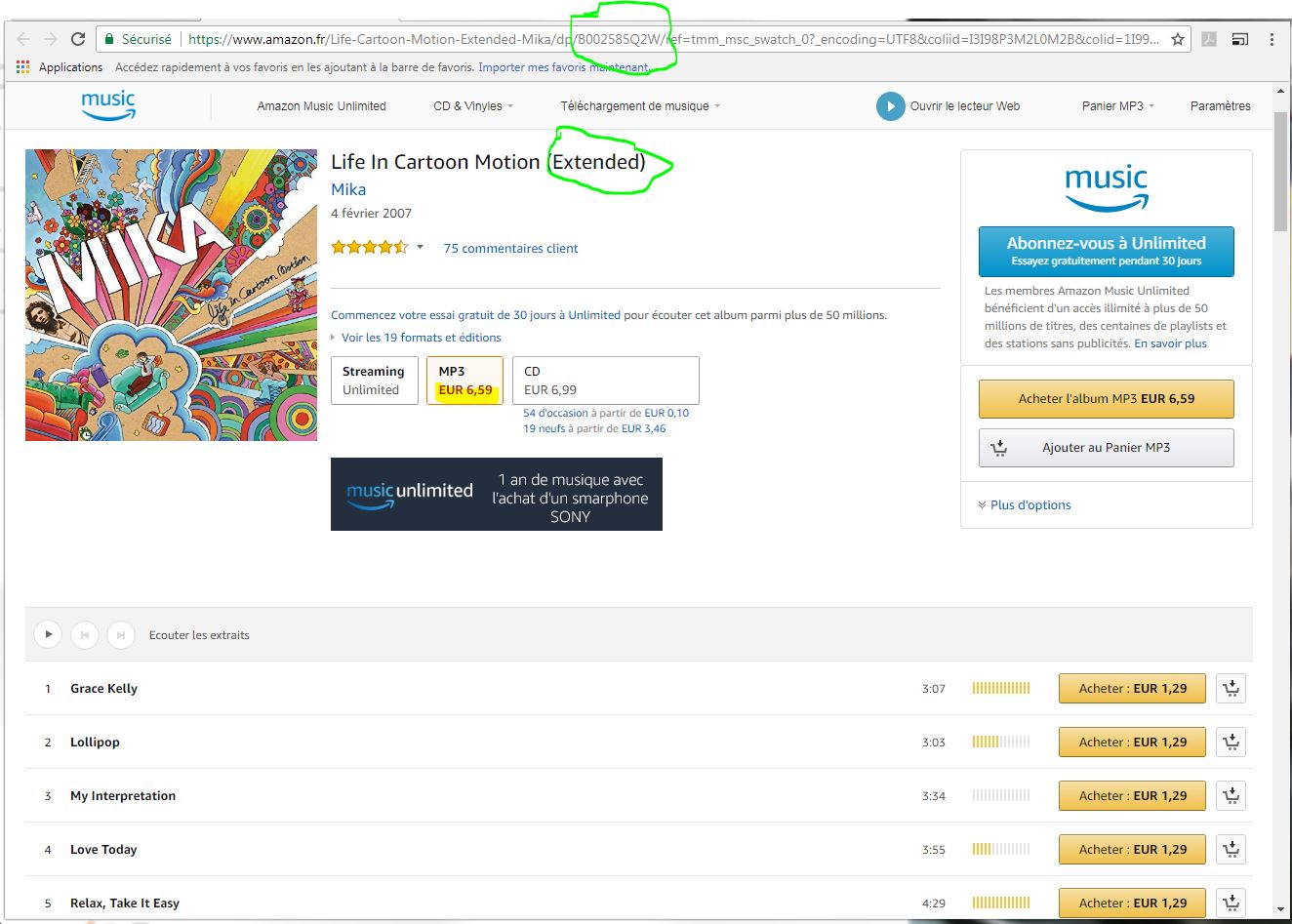Click En savoir plus link
This screenshot has width=1292, height=924.
tap(1170, 343)
